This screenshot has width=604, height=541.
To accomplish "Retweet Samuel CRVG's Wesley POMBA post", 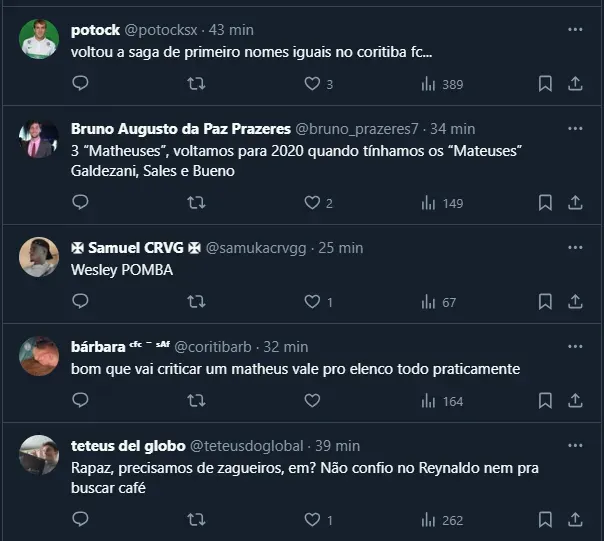I will pyautogui.click(x=197, y=301).
